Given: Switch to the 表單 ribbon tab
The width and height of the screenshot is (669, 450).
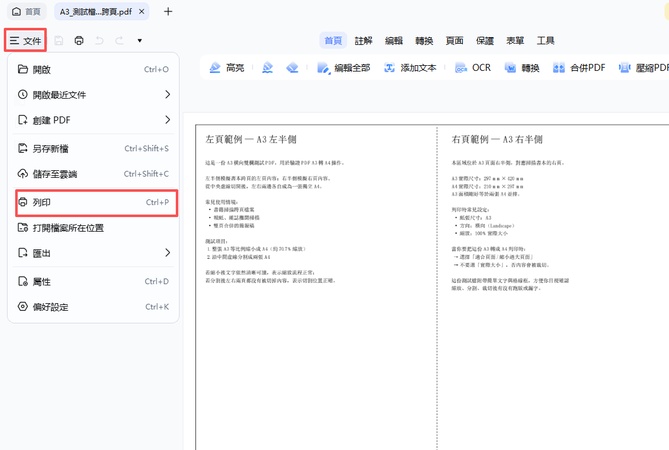Looking at the screenshot, I should coord(515,41).
